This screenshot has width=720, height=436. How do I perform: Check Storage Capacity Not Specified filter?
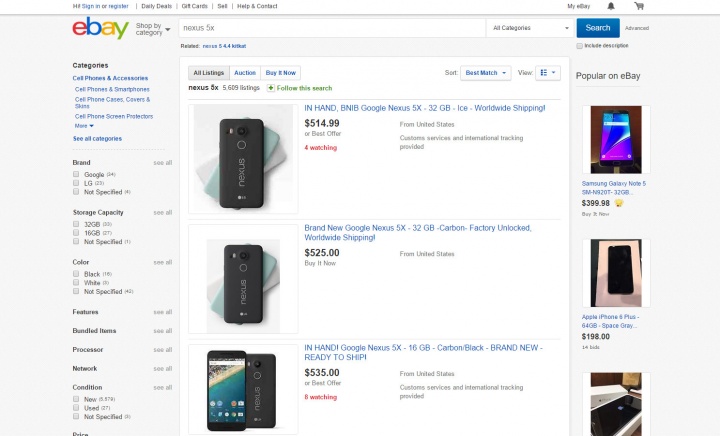76,241
